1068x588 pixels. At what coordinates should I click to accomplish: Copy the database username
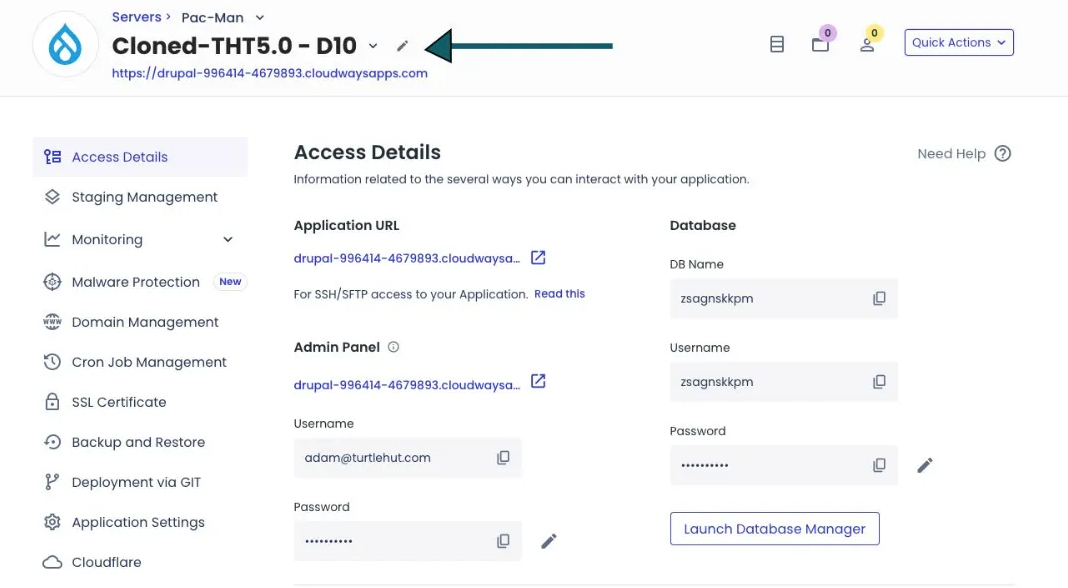879,381
